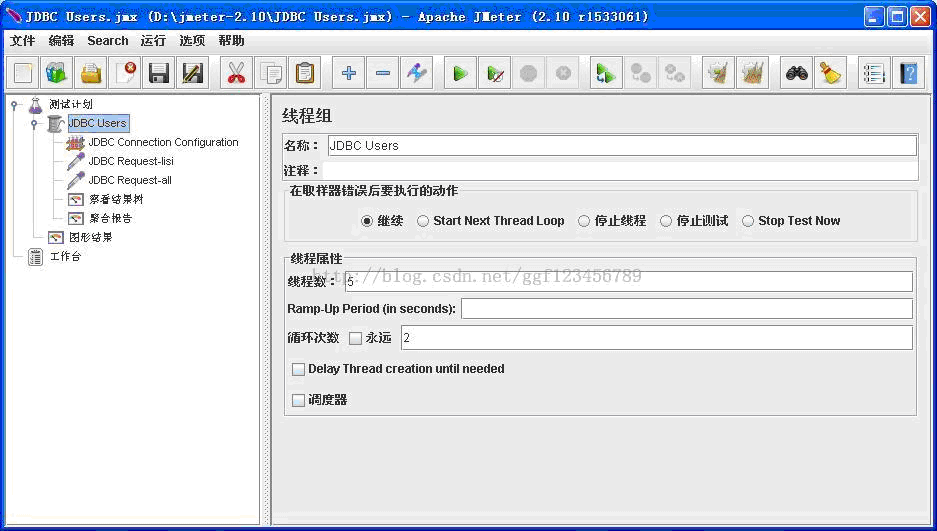The image size is (937, 531).
Task: Click the 注释 comment field
Action: tap(620, 171)
